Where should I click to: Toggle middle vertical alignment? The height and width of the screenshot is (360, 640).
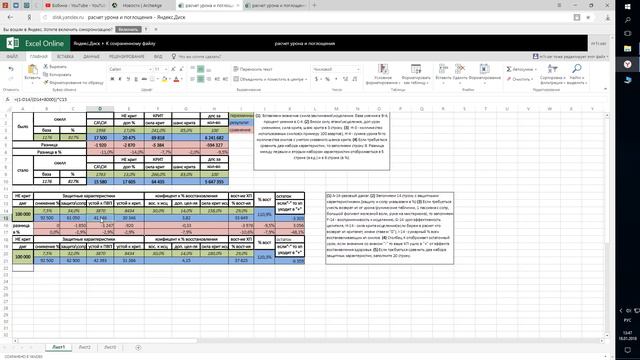[x=200, y=69]
